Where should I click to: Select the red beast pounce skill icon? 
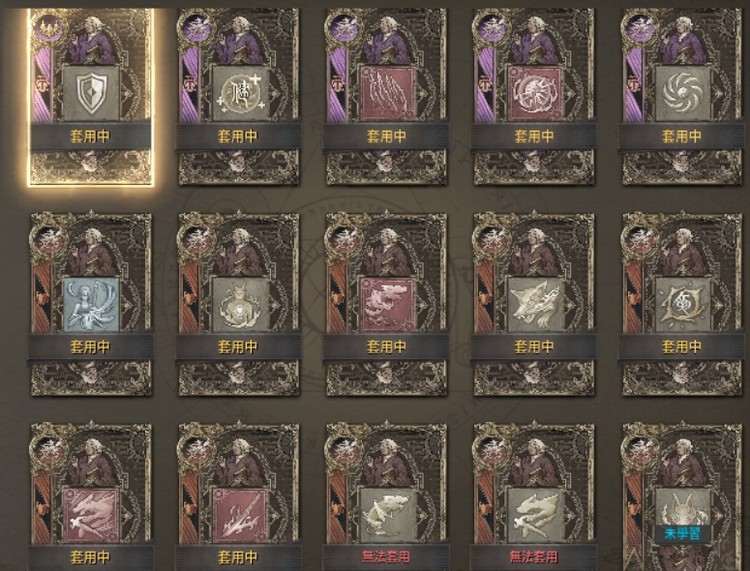(91, 516)
